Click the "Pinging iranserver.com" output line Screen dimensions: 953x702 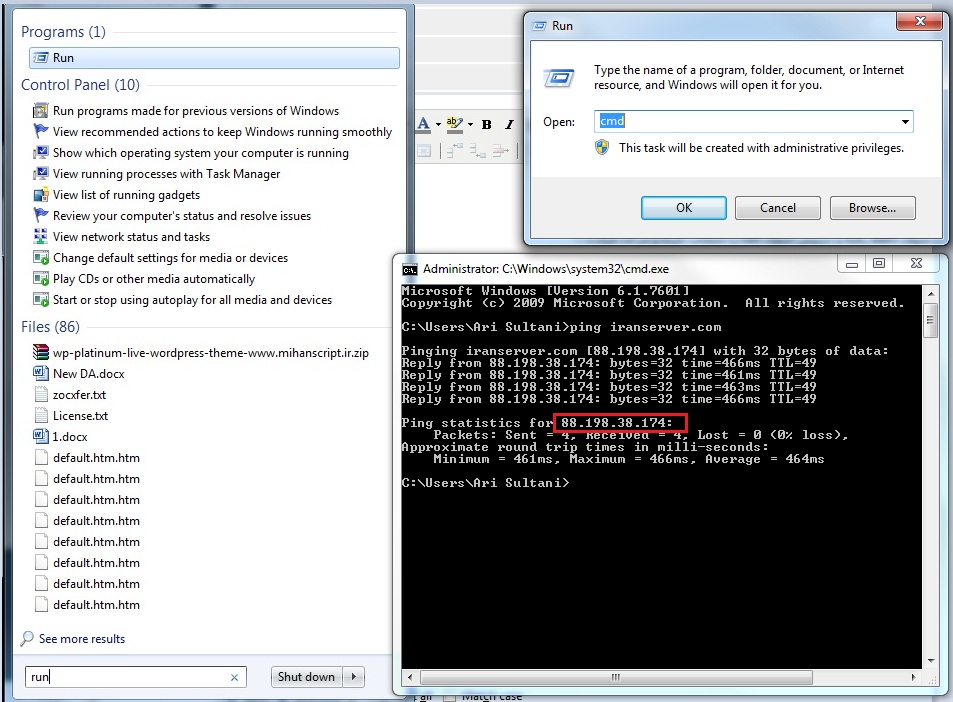pos(644,351)
